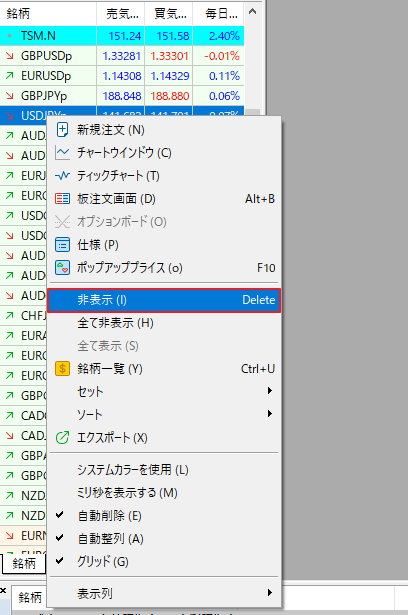The width and height of the screenshot is (408, 615).
Task: Click the 買気配 (Ask) column header
Action: tap(169, 14)
